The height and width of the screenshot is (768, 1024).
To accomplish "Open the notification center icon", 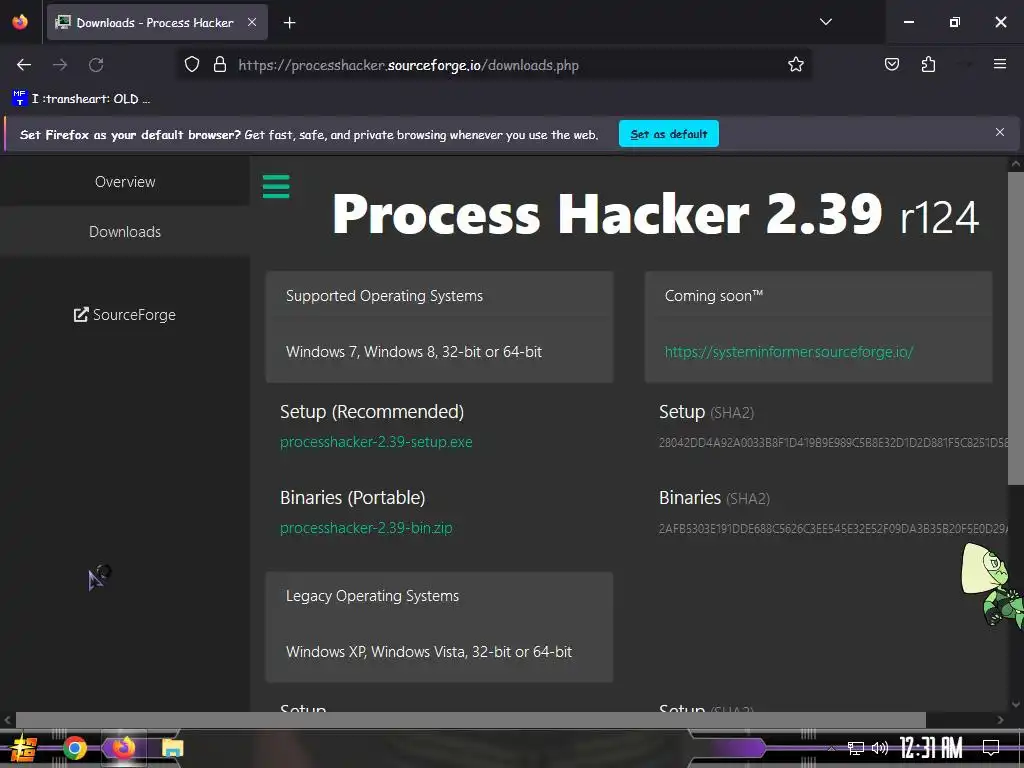I will click(991, 748).
